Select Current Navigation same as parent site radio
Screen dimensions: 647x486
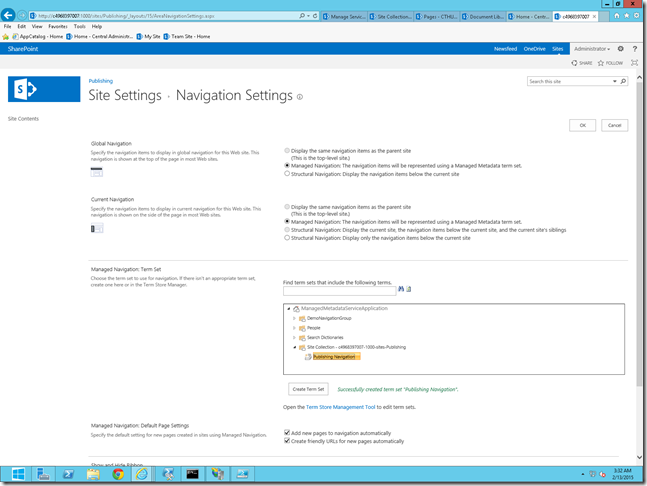[x=287, y=207]
